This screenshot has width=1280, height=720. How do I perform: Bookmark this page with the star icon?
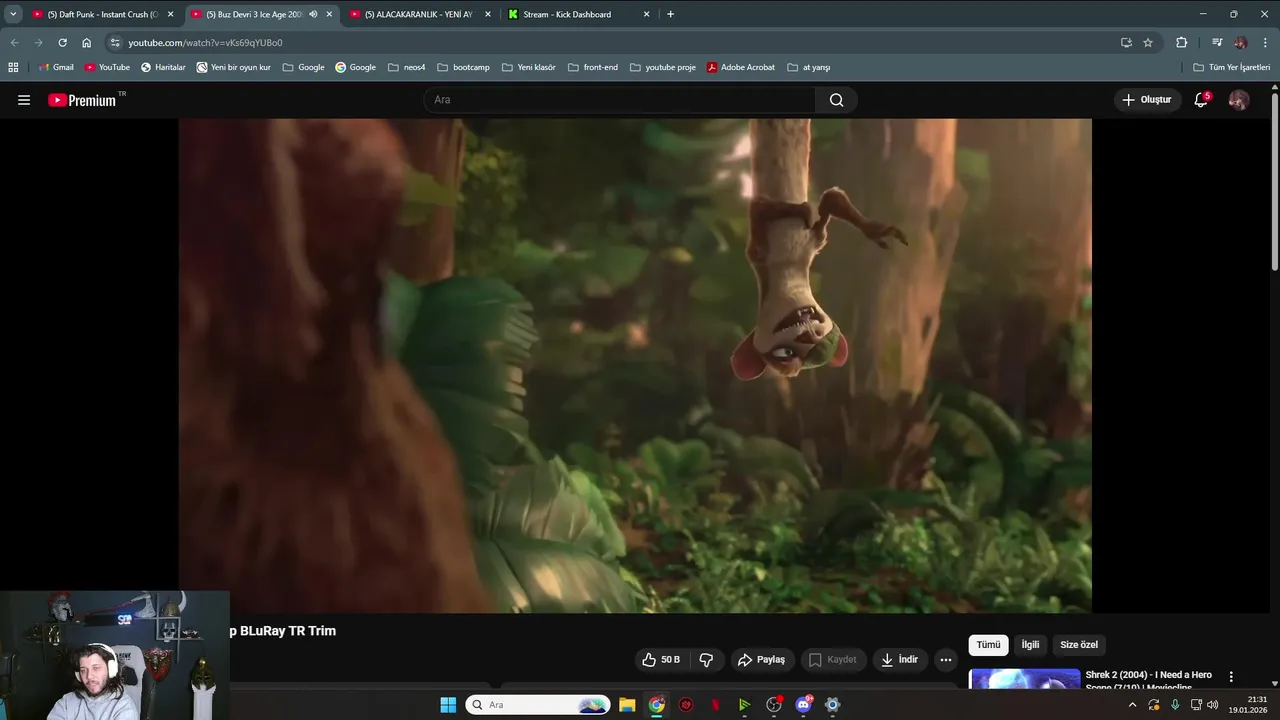point(1148,43)
